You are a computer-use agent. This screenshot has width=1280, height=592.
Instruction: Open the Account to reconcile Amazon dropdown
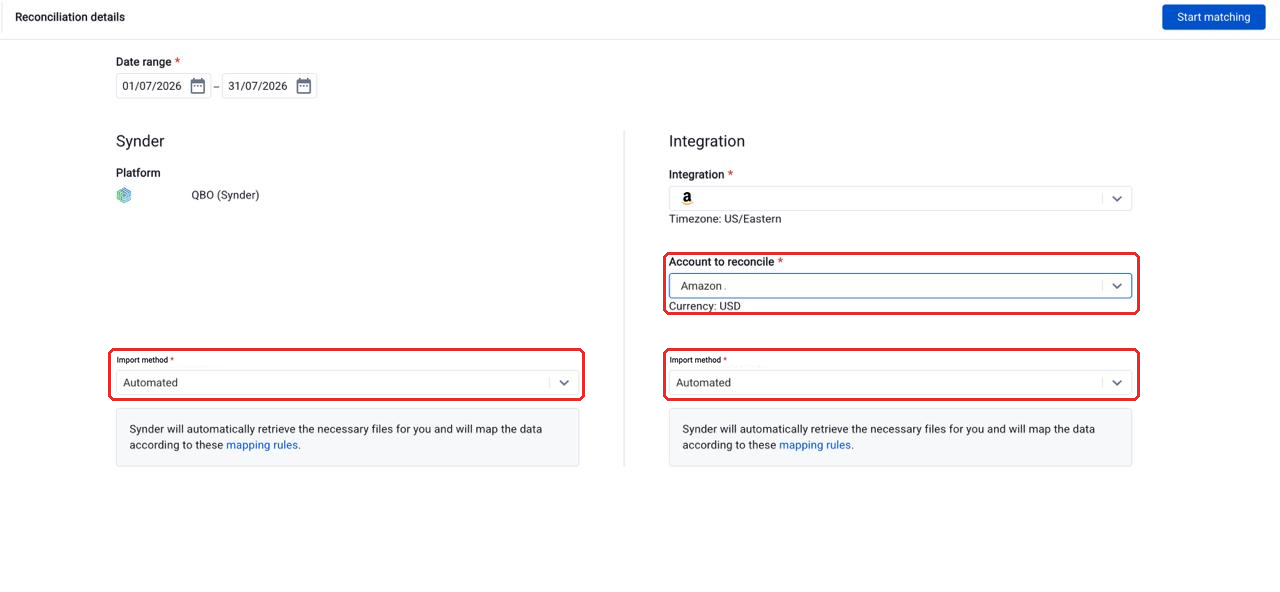pos(900,286)
